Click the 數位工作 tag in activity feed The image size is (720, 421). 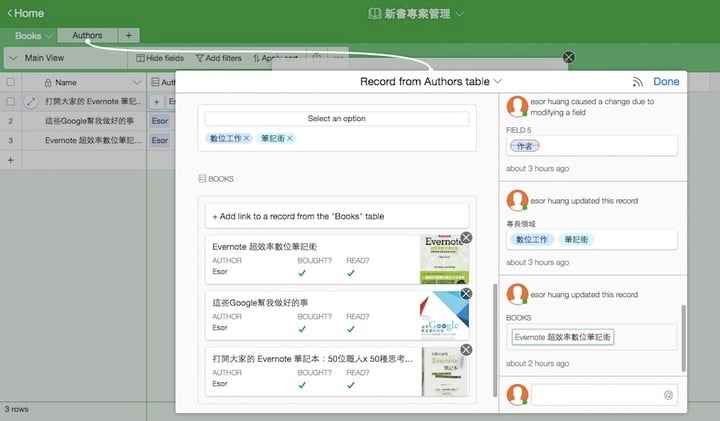tap(532, 239)
